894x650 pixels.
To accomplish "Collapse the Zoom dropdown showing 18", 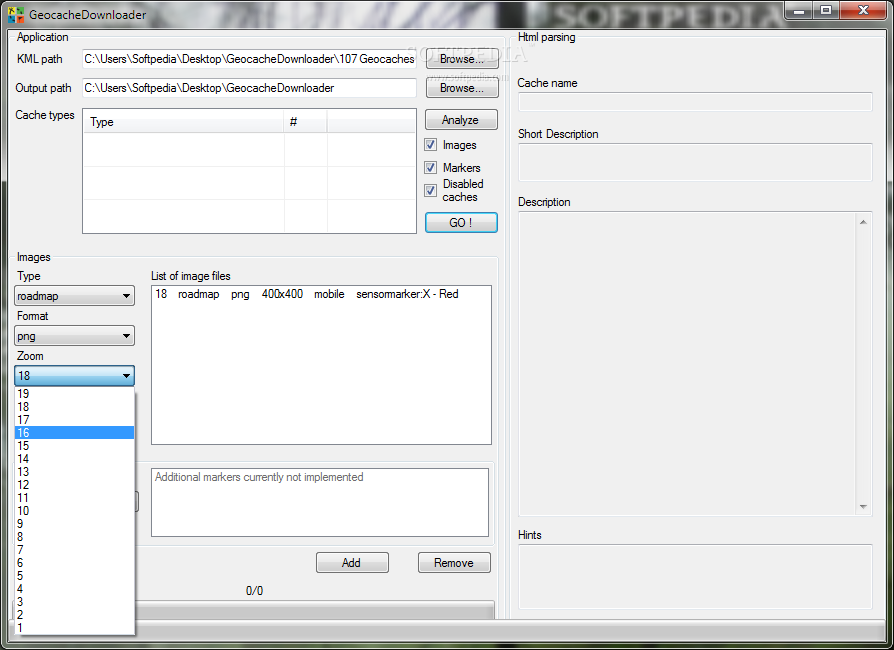I will click(75, 376).
